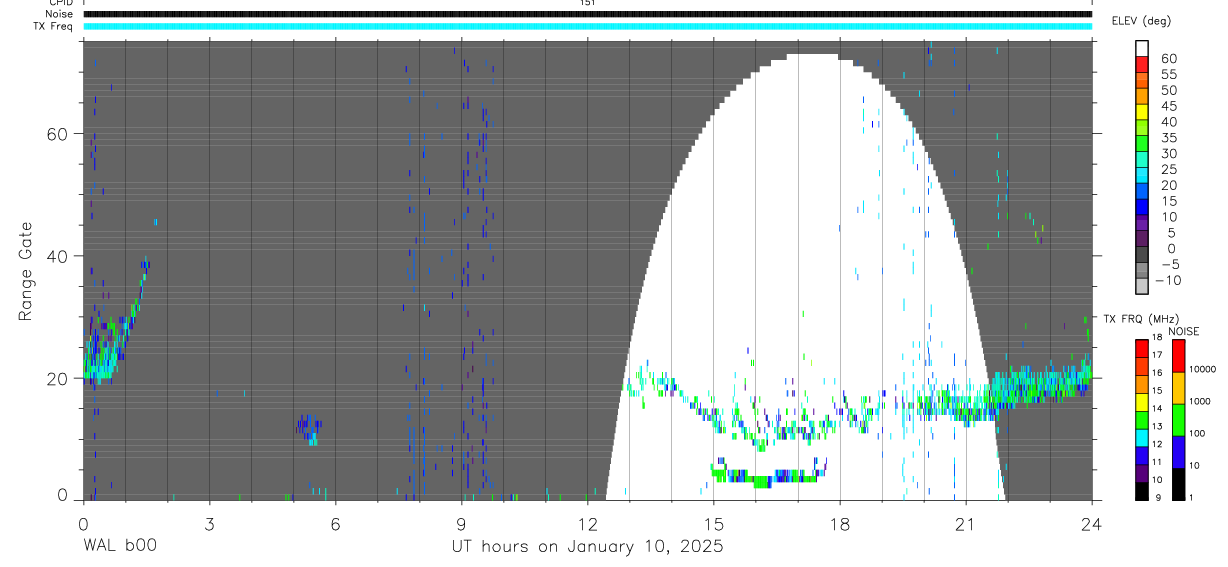Click the cyan TX Freq bar above plot
This screenshot has width=1228, height=567.
(587, 26)
